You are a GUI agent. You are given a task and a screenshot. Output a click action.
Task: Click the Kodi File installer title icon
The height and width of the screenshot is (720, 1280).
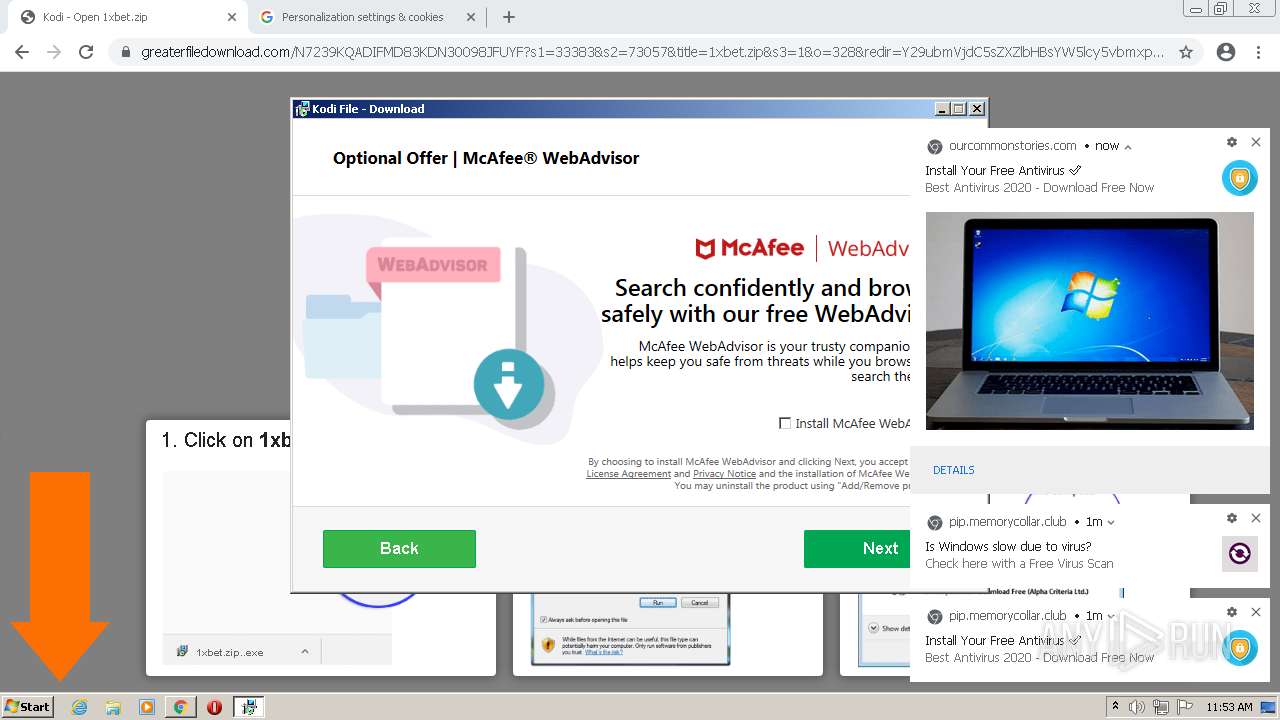(302, 109)
